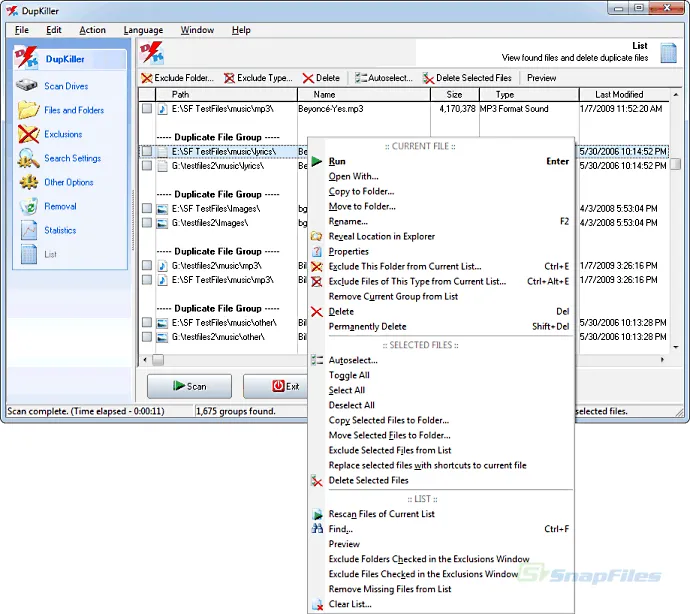Check the Beyoncé-Yes.mp3 row checkbox
The image size is (690, 614).
(147, 108)
